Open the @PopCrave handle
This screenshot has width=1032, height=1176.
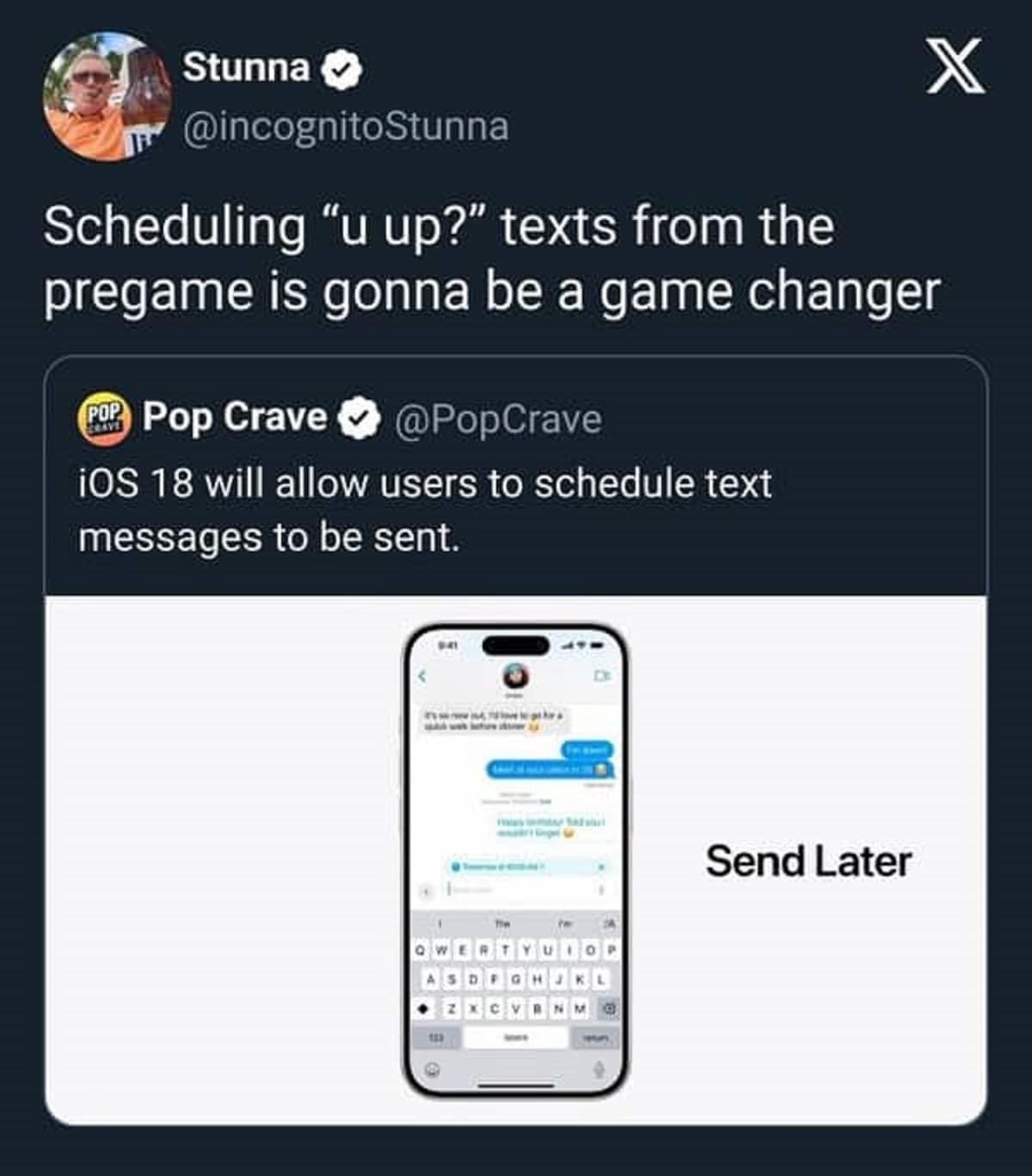498,420
